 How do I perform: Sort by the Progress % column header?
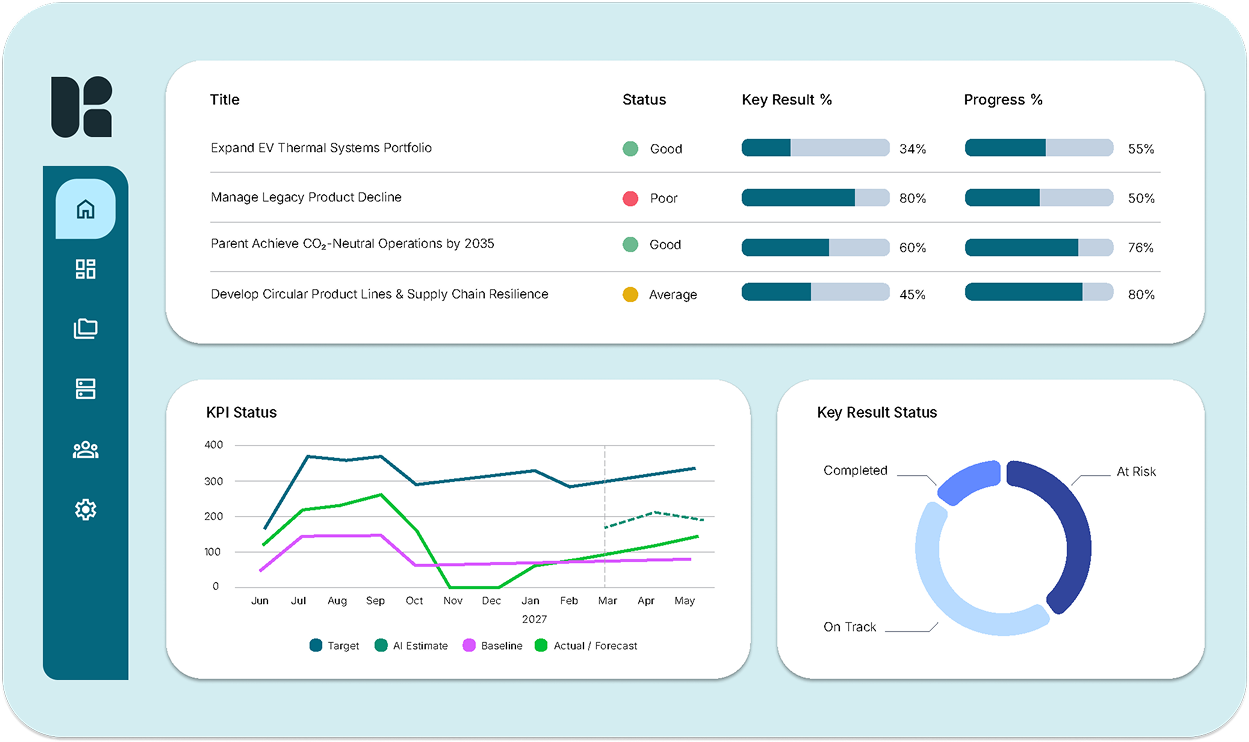1003,100
